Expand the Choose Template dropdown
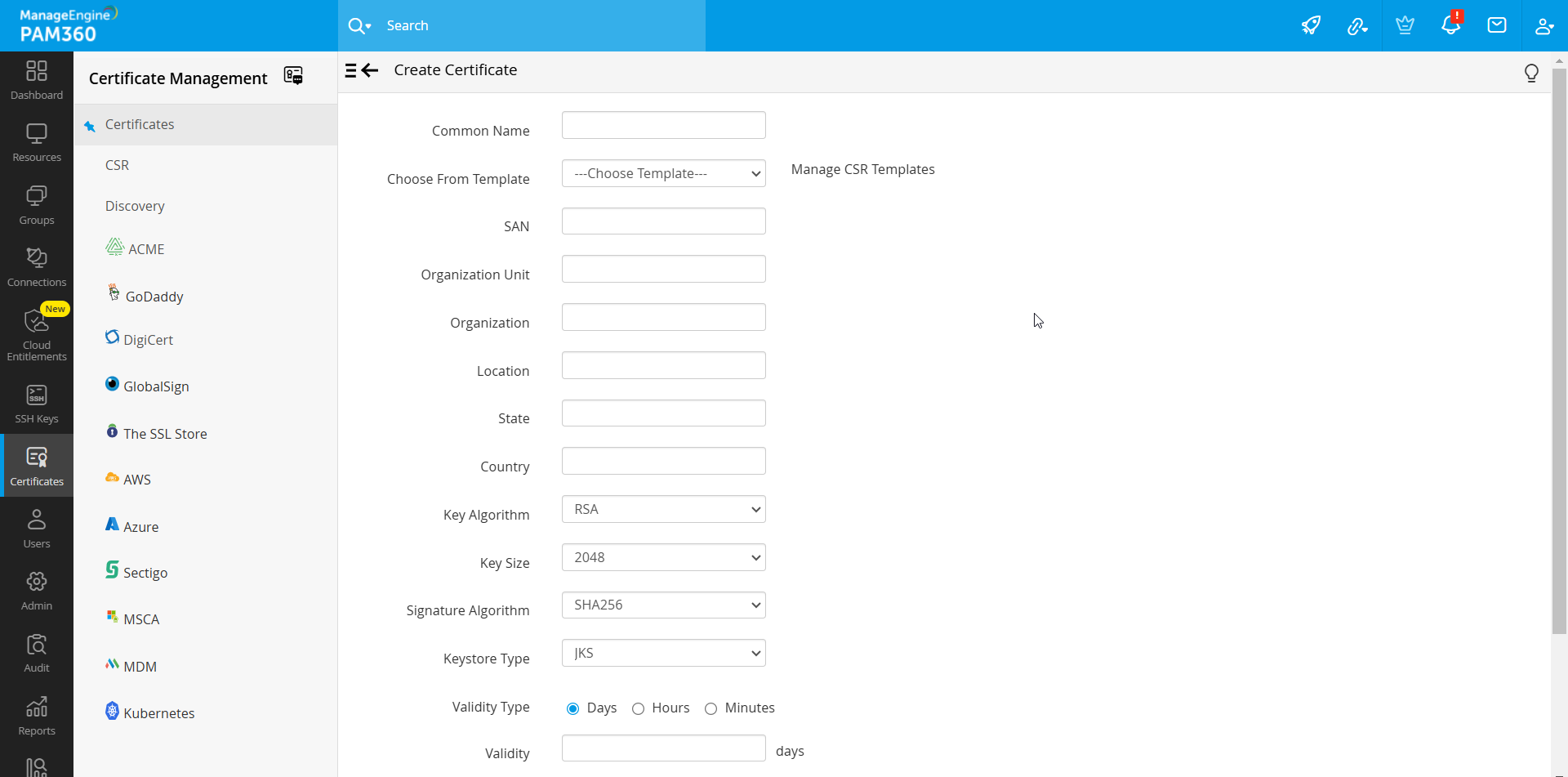The image size is (1568, 777). tap(663, 173)
